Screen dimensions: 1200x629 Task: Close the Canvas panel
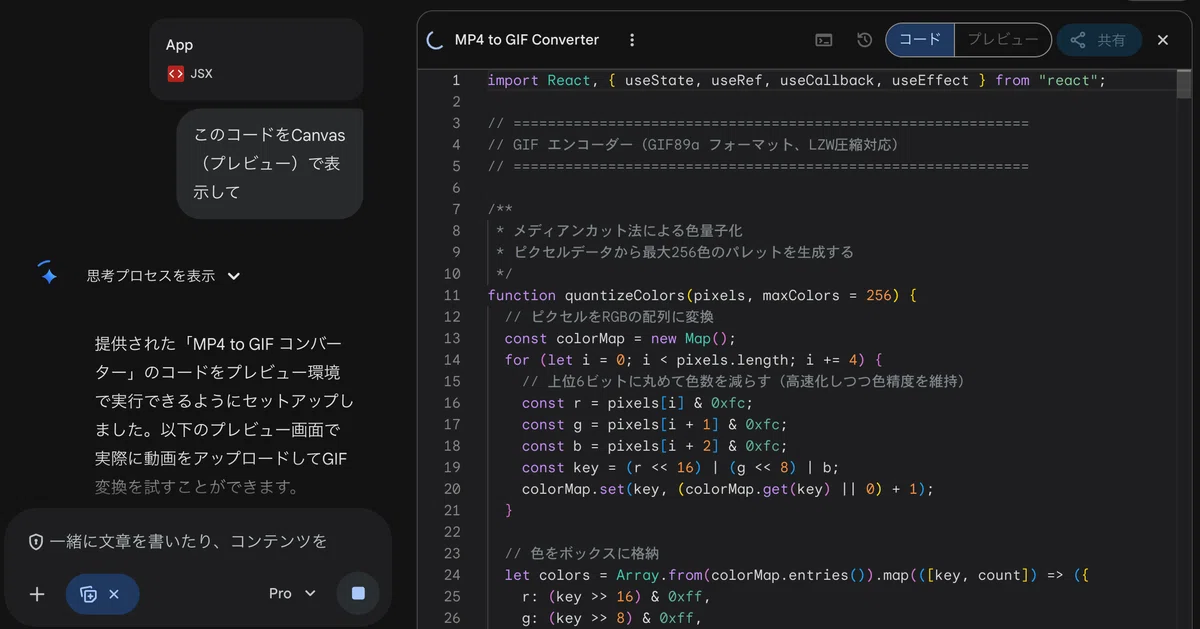click(x=1163, y=40)
